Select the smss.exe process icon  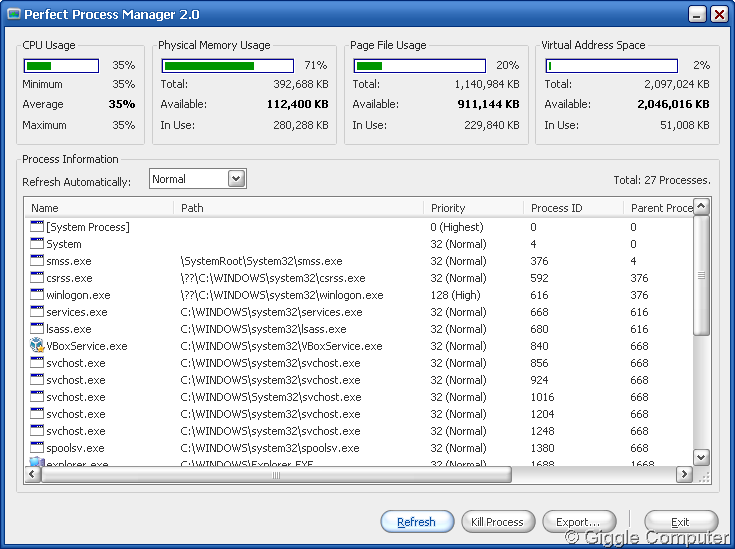37,261
